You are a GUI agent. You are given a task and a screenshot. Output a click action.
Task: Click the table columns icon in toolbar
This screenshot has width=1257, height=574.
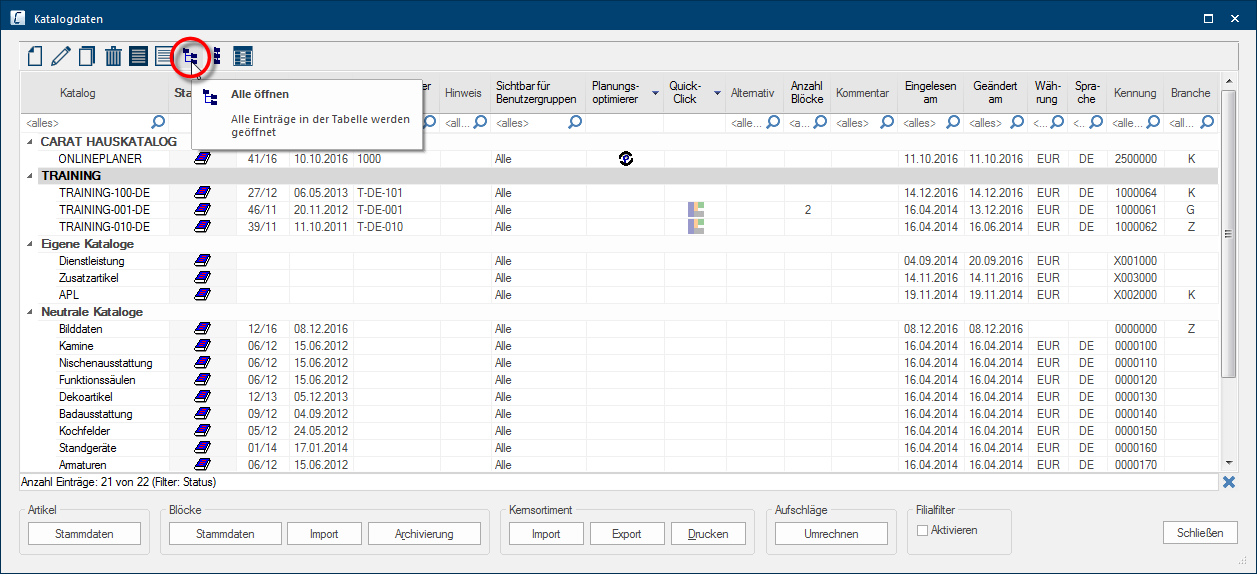242,57
